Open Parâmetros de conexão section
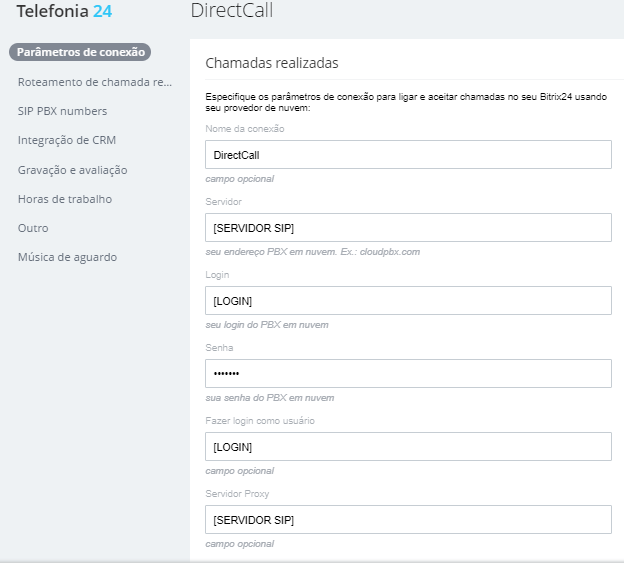 (80, 52)
